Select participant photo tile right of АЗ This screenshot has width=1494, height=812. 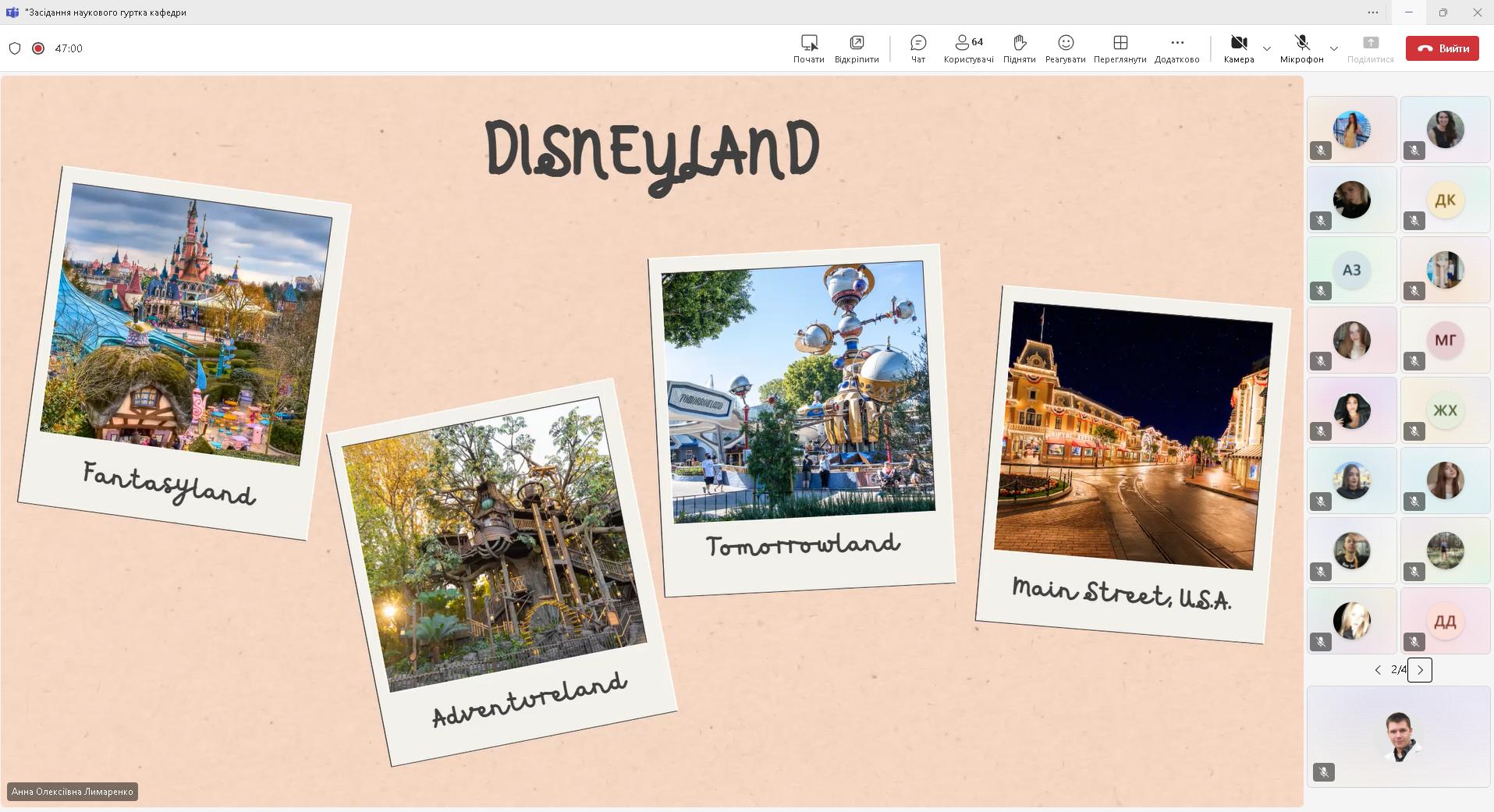(1445, 270)
